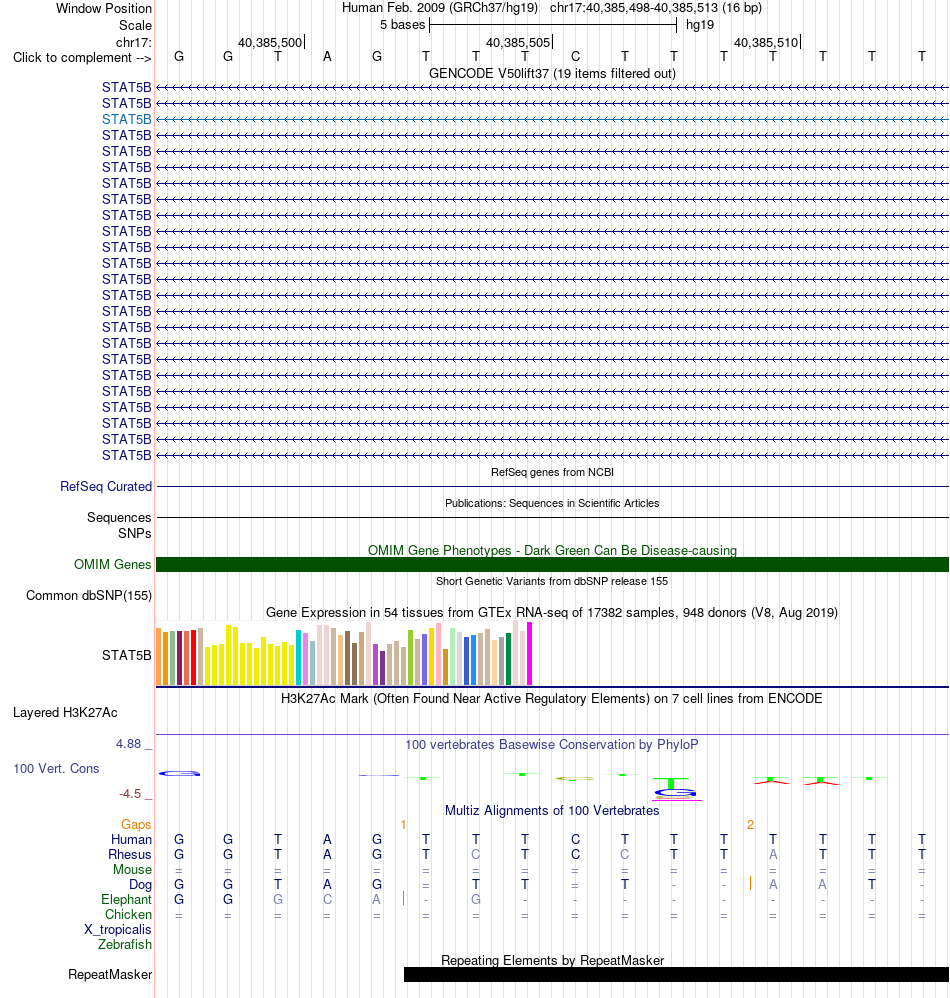The image size is (950, 998).
Task: Click the black RepeatMasker repeat element bar
Action: pyautogui.click(x=676, y=974)
